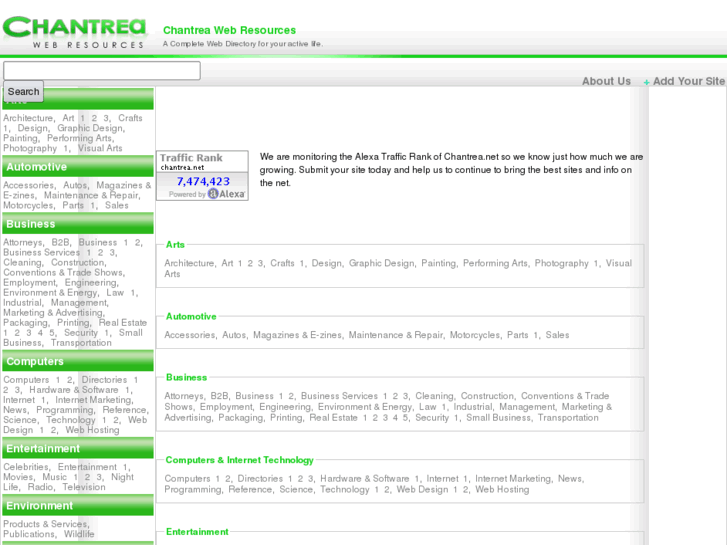Open the green Computers sidebar header

[x=78, y=361]
